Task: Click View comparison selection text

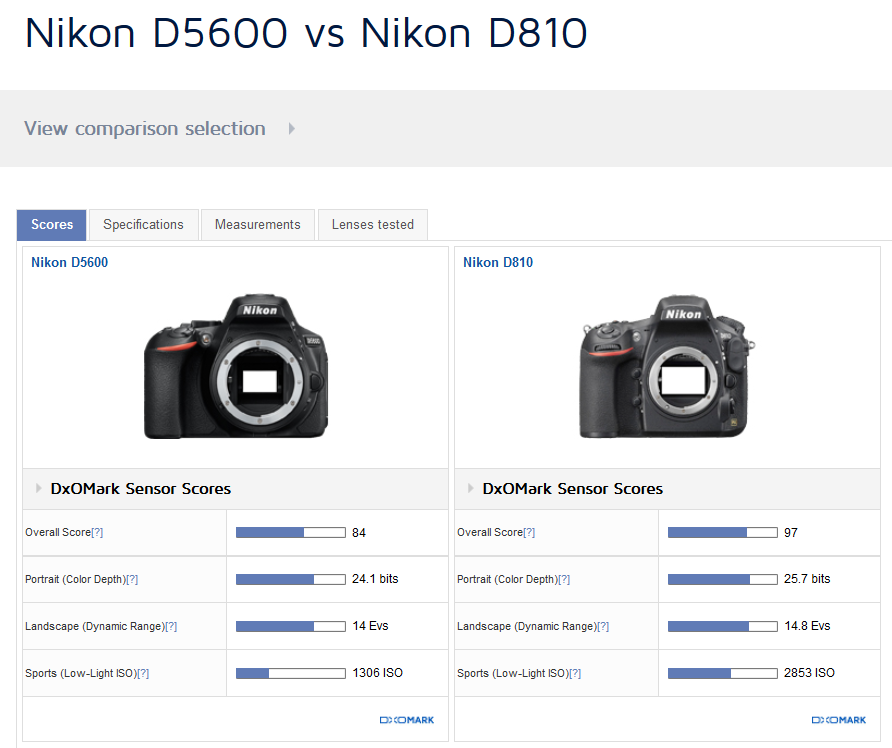Action: click(x=144, y=129)
